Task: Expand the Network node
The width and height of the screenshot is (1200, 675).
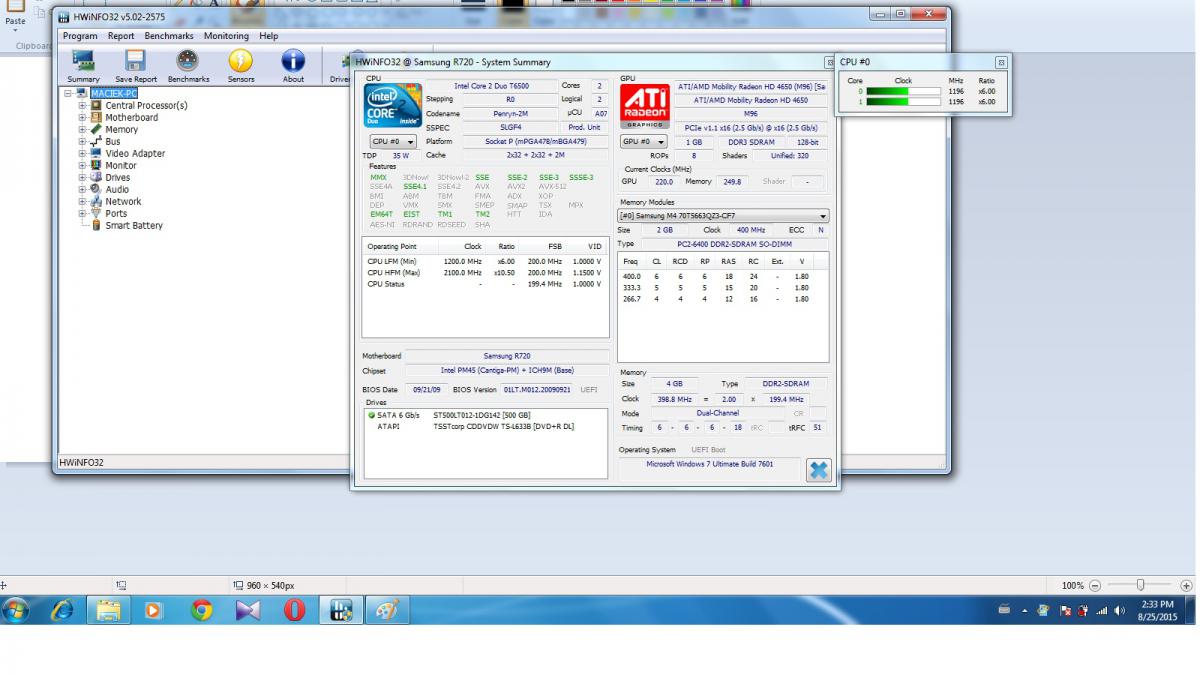Action: [x=83, y=202]
